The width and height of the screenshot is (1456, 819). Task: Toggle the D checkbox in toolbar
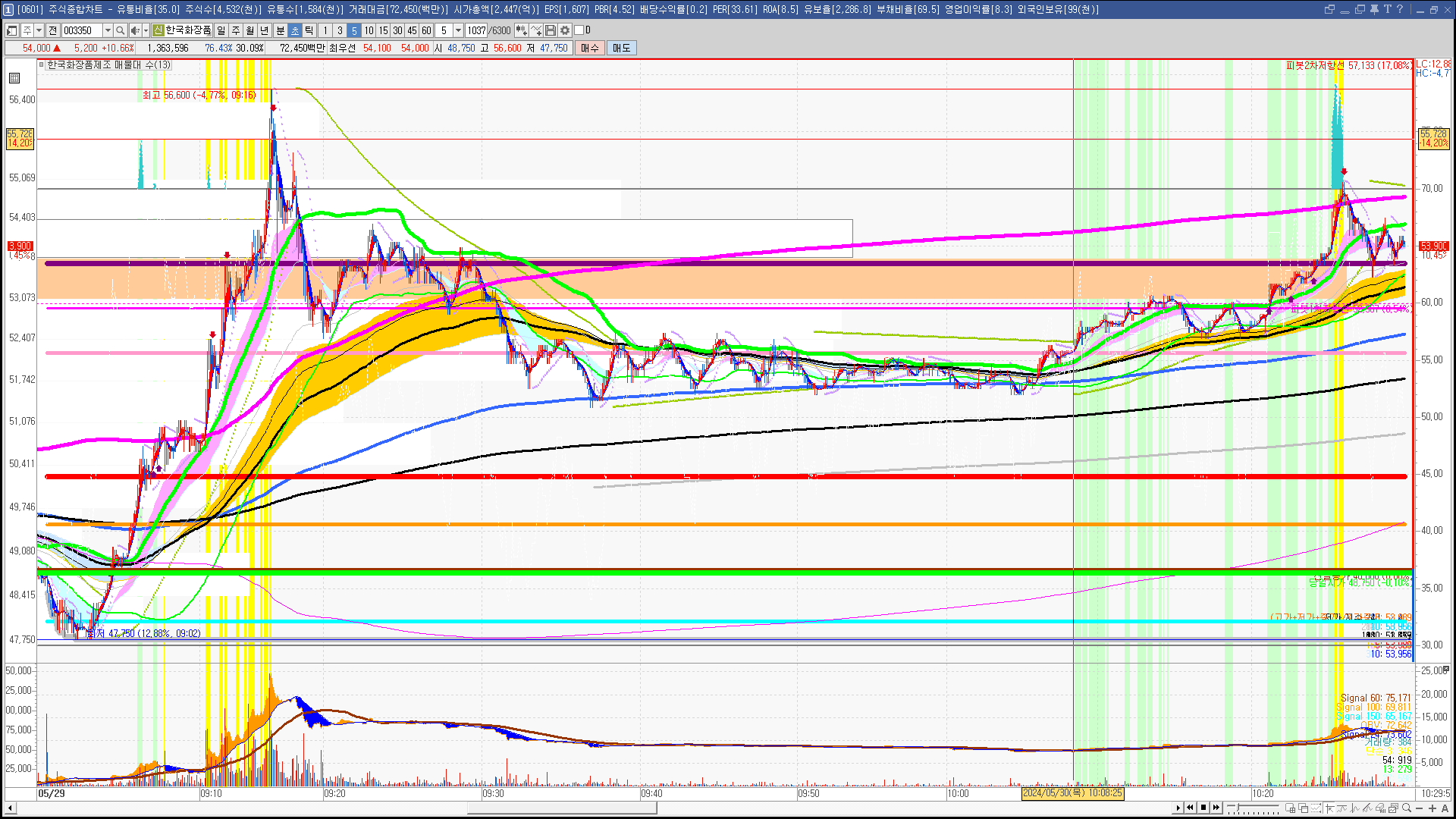[x=579, y=30]
